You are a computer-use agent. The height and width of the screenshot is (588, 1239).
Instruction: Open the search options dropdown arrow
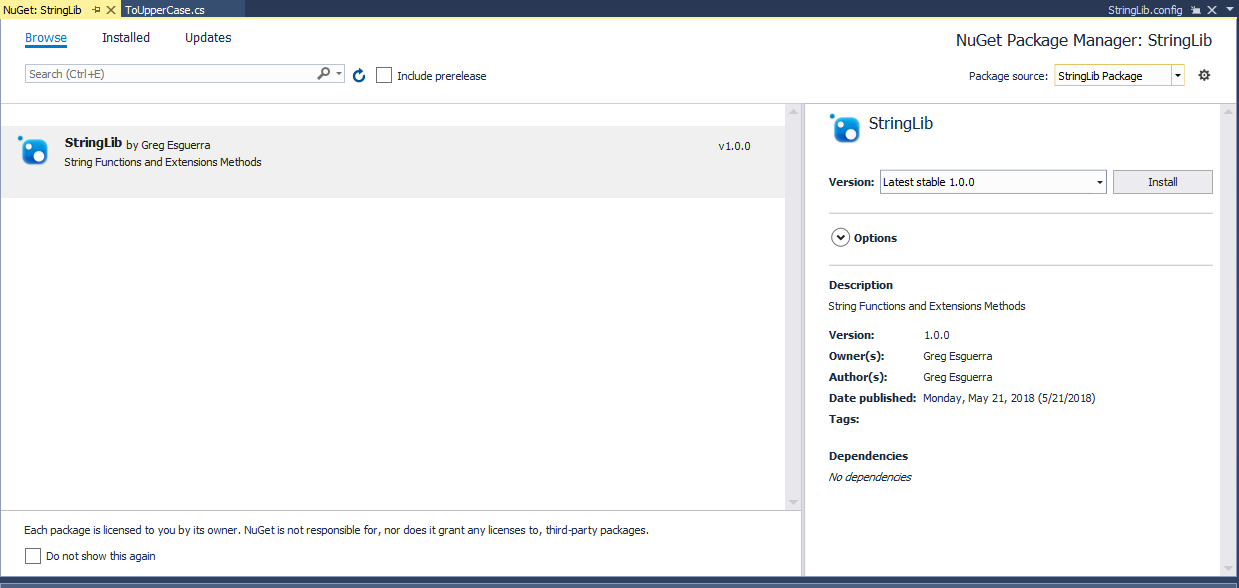(340, 74)
